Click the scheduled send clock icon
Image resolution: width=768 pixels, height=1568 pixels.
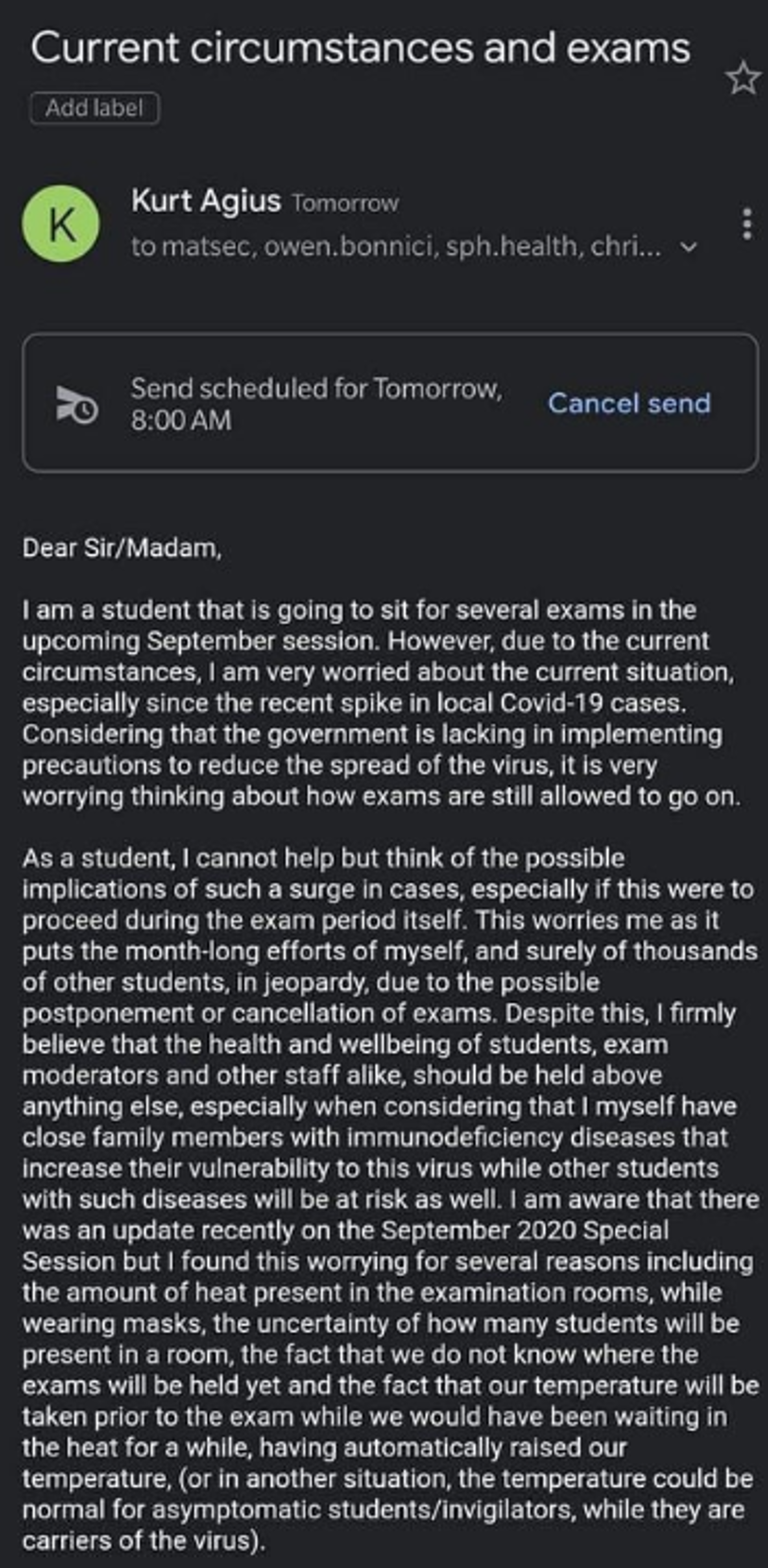[77, 404]
